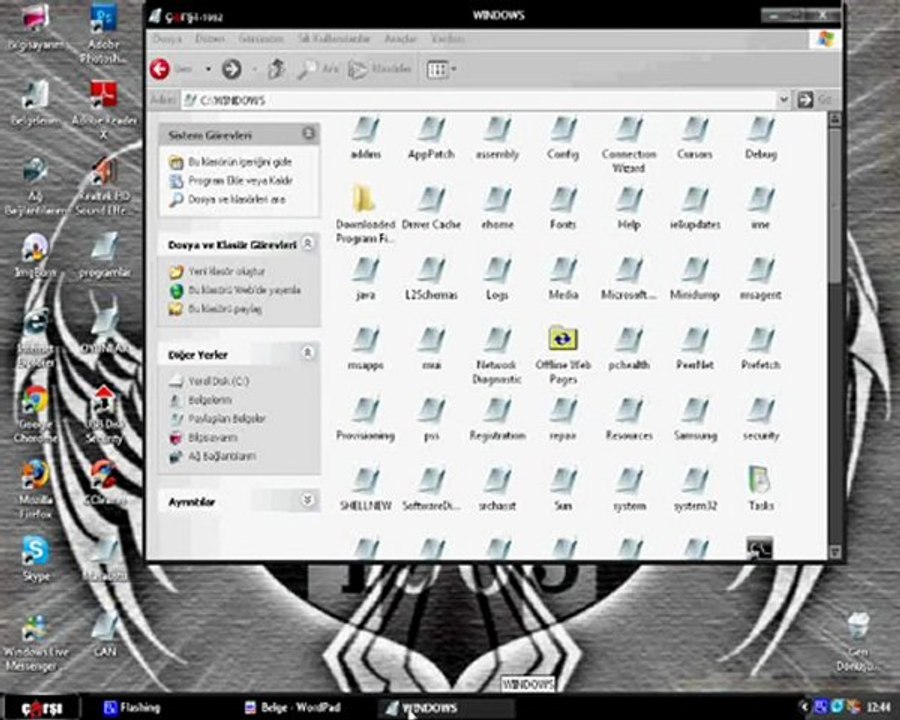This screenshot has height=720, width=900.
Task: Open the Back button history dropdown
Action: click(208, 69)
